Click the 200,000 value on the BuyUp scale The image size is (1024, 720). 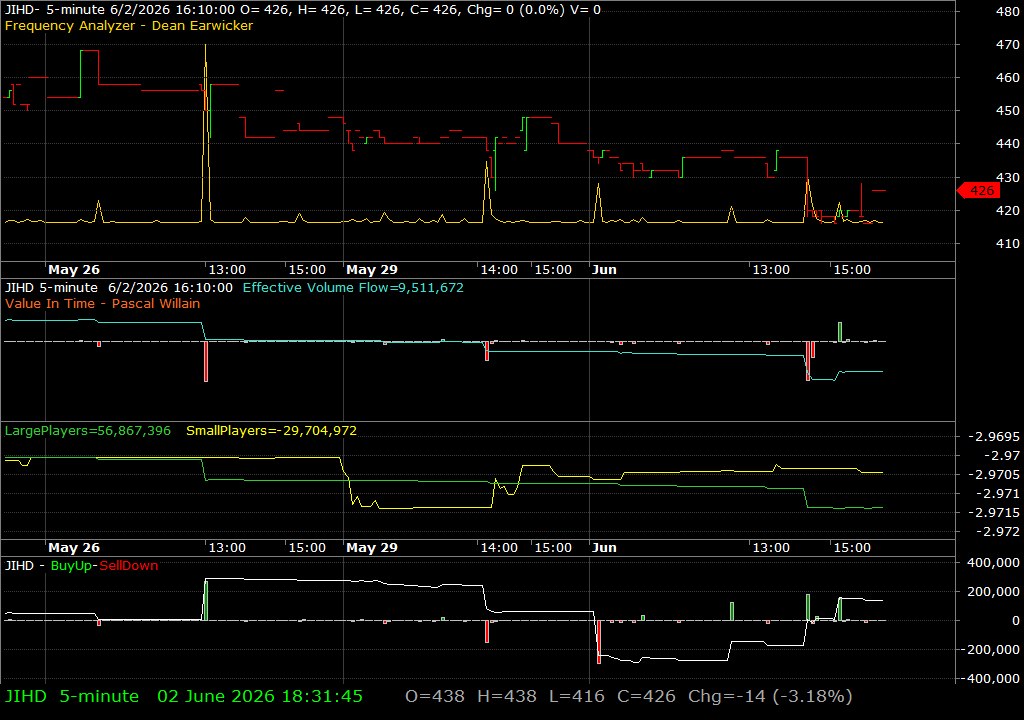pyautogui.click(x=993, y=591)
